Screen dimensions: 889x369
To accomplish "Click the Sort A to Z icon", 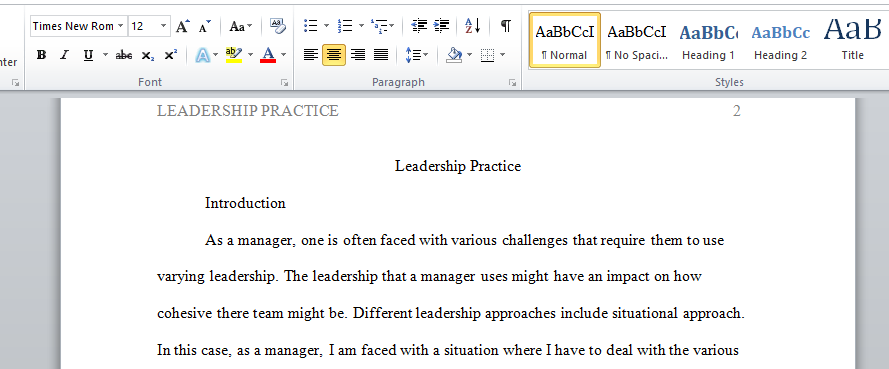I will (472, 26).
